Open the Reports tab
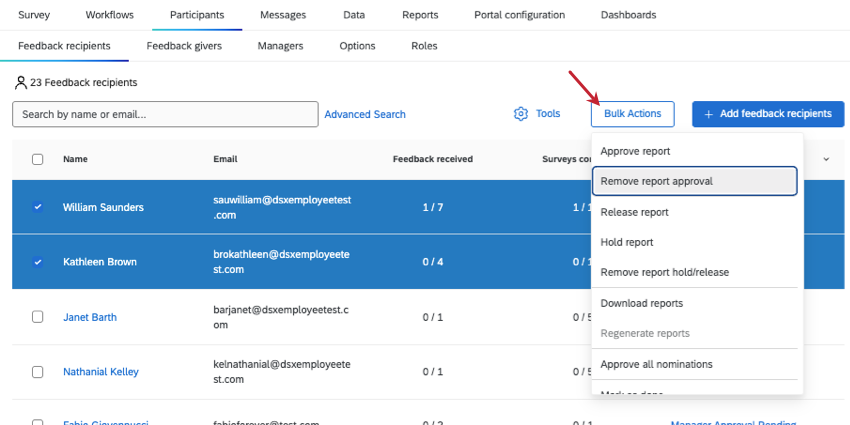Screen dimensions: 850x425 pos(420,15)
